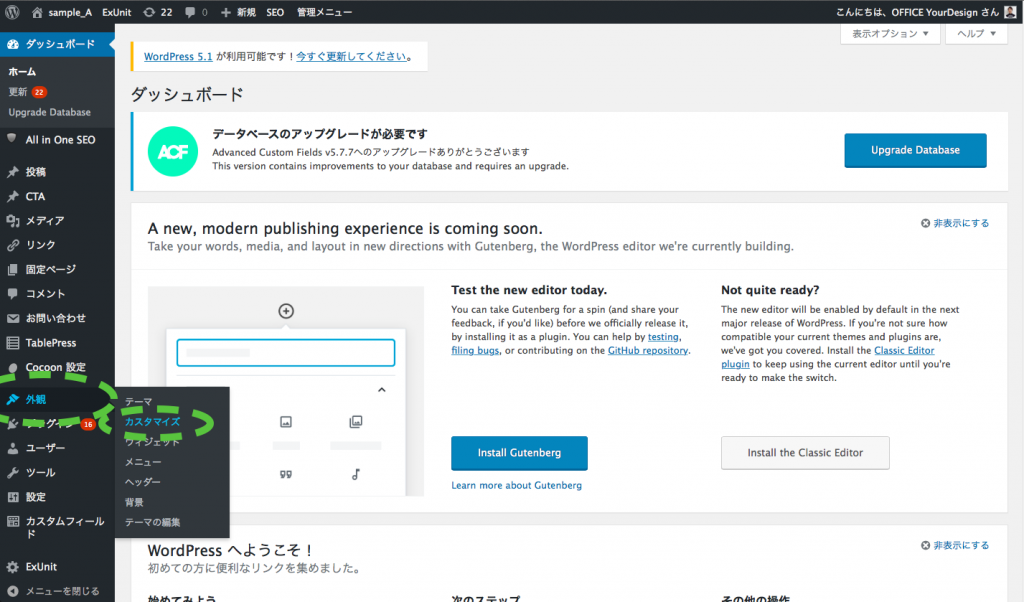Expand the 表示オプション dropdown
1024x602 pixels.
890,34
